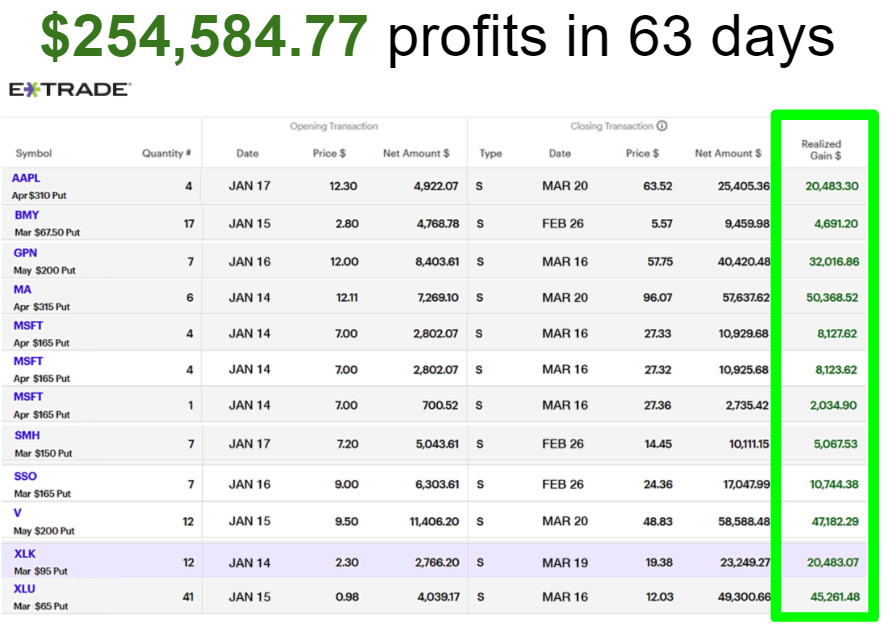Click the info icon beside Closing Transaction
The image size is (882, 624).
(662, 127)
